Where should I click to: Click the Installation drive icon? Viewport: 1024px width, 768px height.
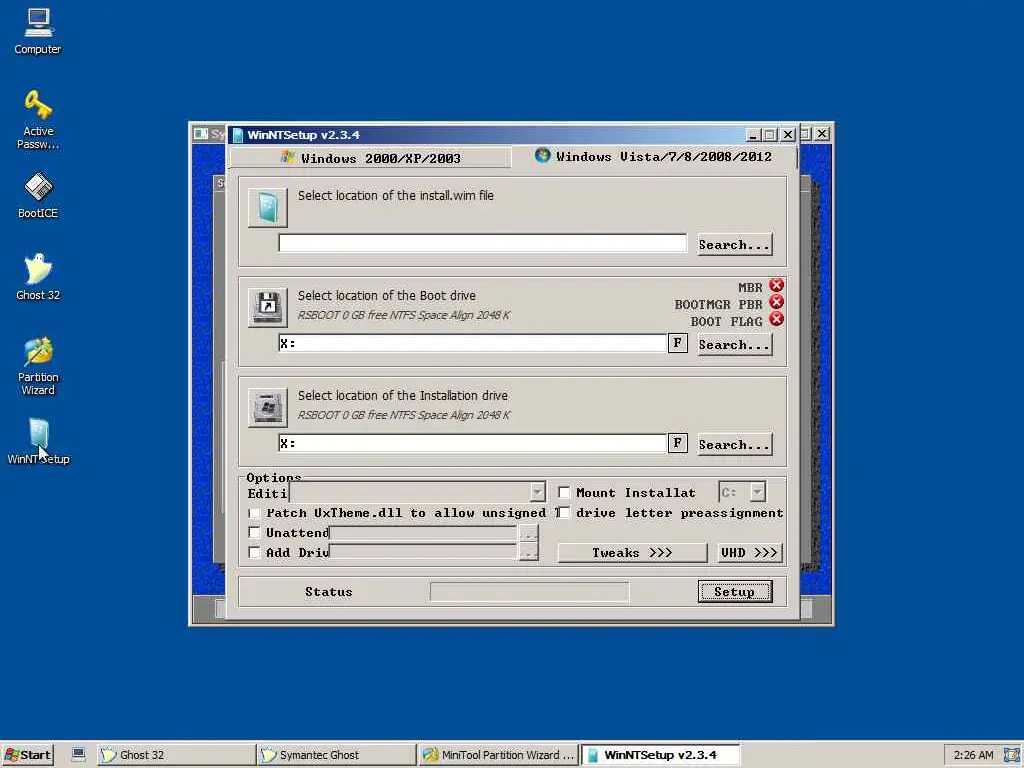[267, 407]
